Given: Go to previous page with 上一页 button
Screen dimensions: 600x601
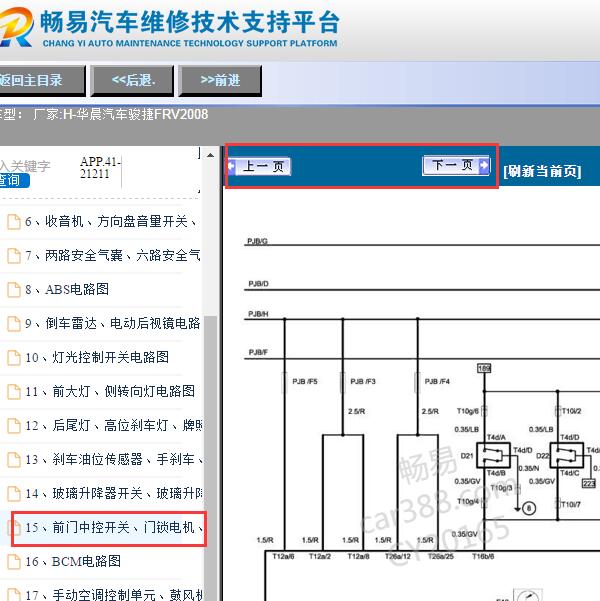Looking at the screenshot, I should (x=260, y=166).
